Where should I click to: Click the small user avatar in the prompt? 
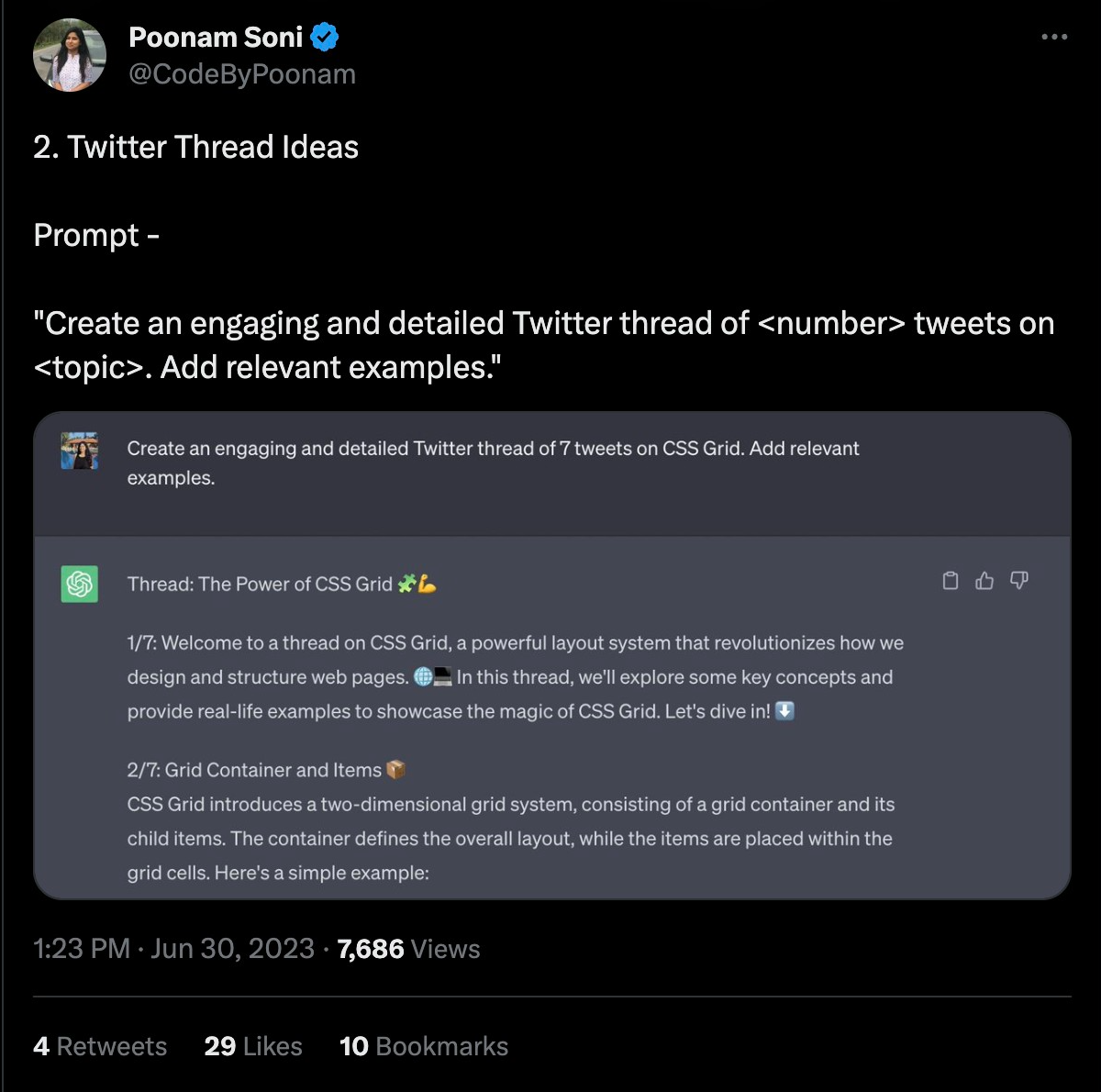click(80, 451)
